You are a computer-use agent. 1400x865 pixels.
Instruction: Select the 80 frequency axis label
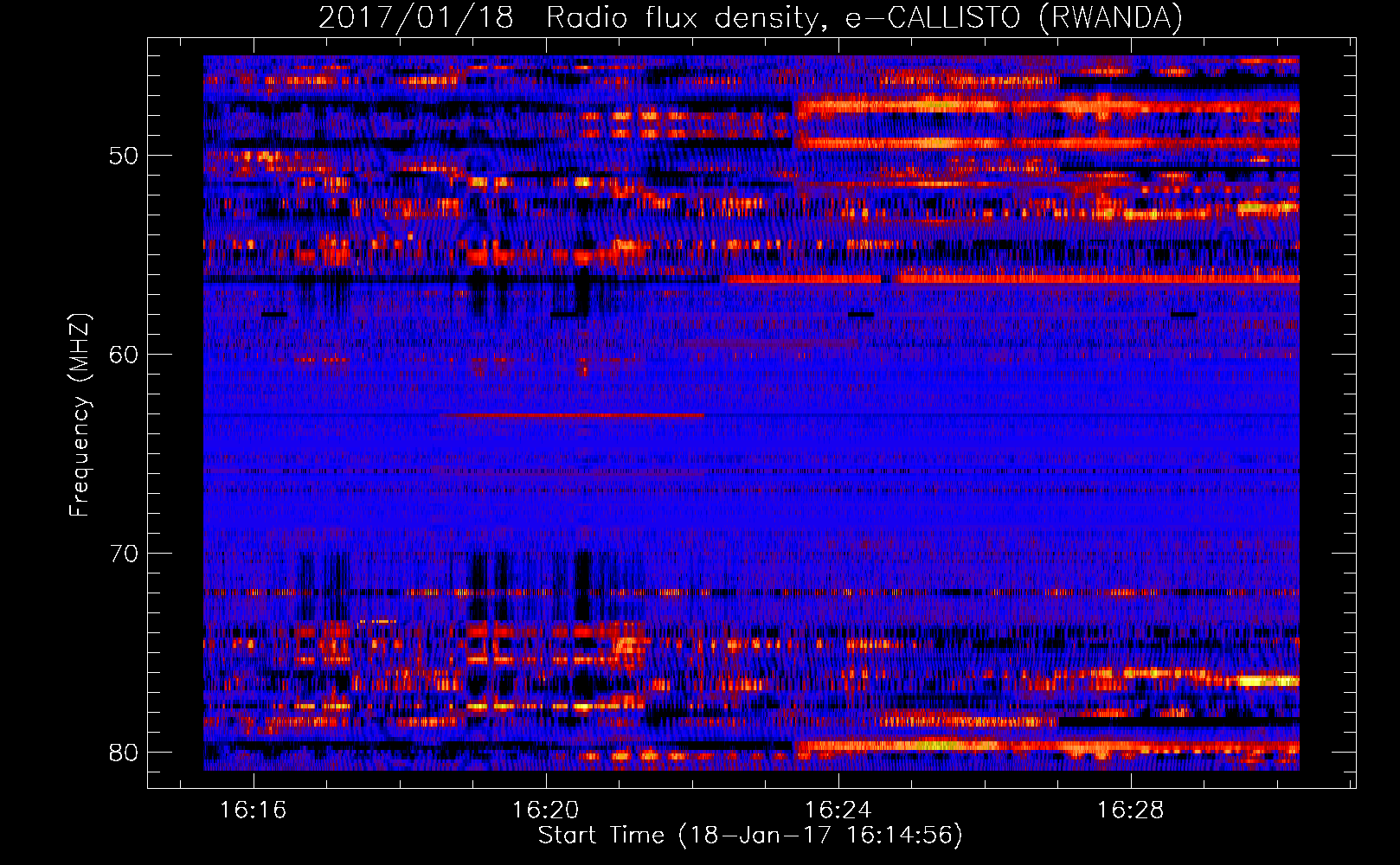124,753
